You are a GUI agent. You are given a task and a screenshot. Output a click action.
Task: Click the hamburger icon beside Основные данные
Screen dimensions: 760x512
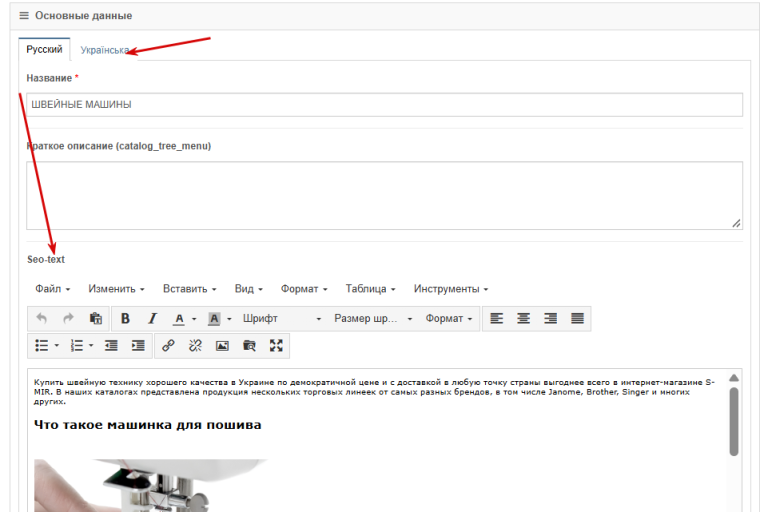coord(24,16)
